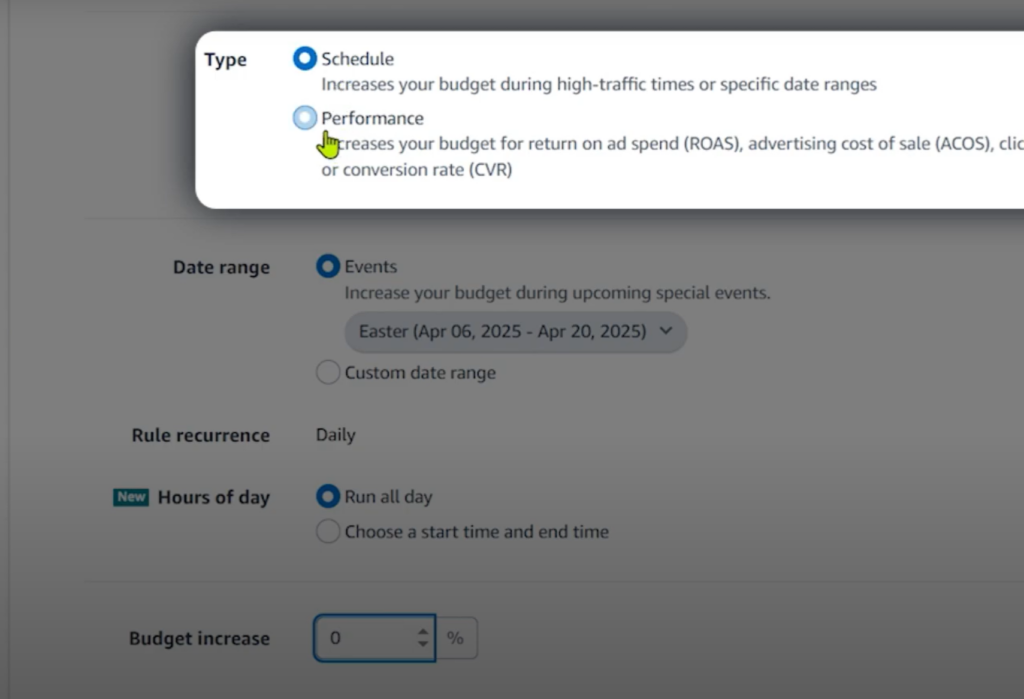Click the Budget increase number field
The width and height of the screenshot is (1024, 699).
tap(366, 638)
